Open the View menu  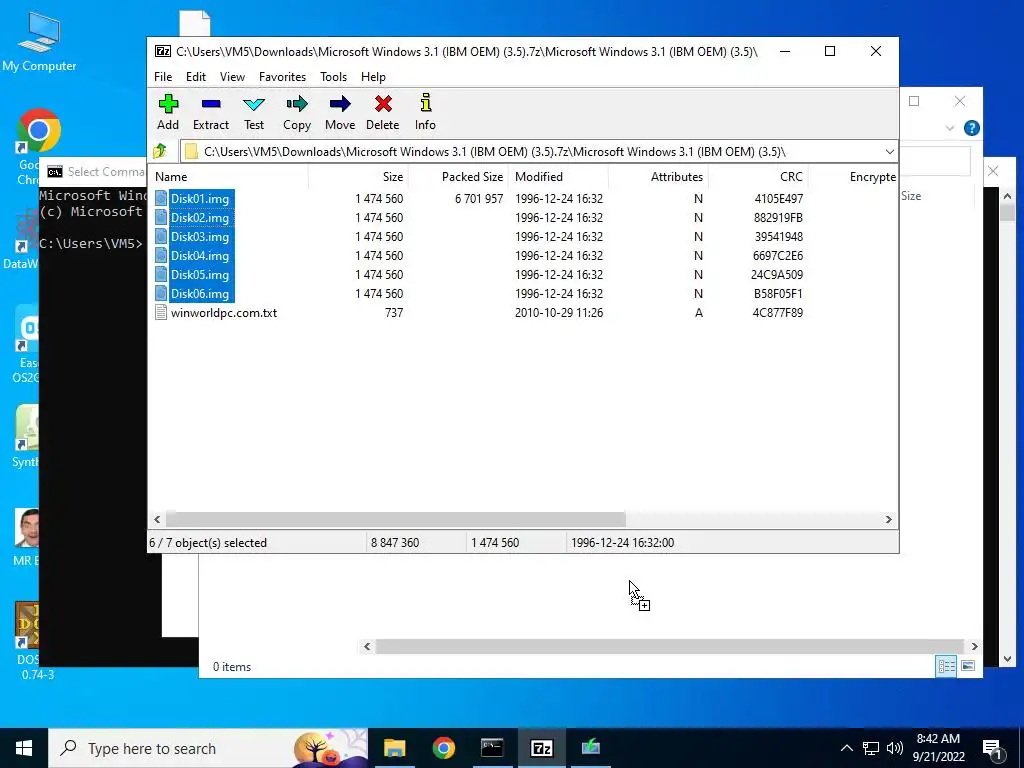point(232,77)
